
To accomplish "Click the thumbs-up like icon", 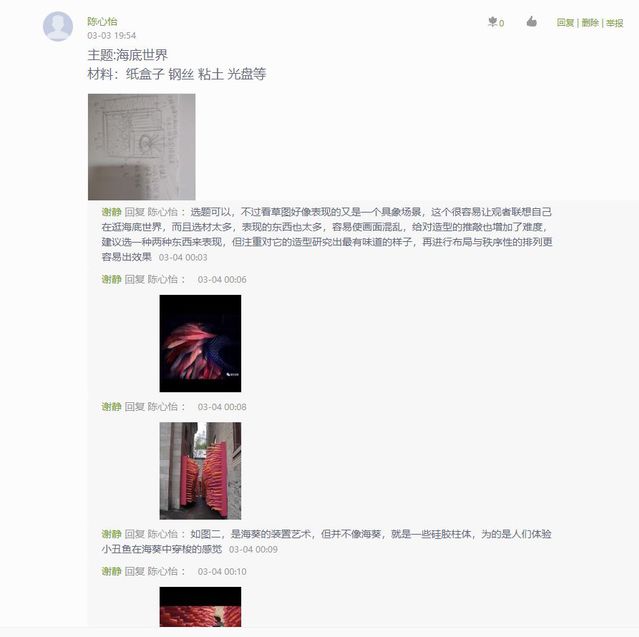I will tap(531, 21).
